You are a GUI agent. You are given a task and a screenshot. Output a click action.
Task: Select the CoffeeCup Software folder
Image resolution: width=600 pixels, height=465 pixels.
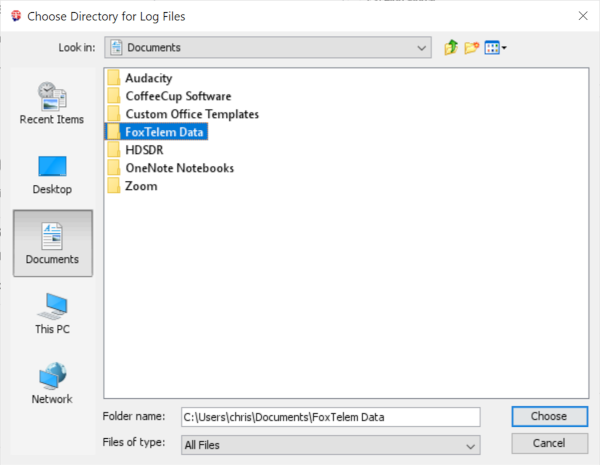tap(170, 96)
